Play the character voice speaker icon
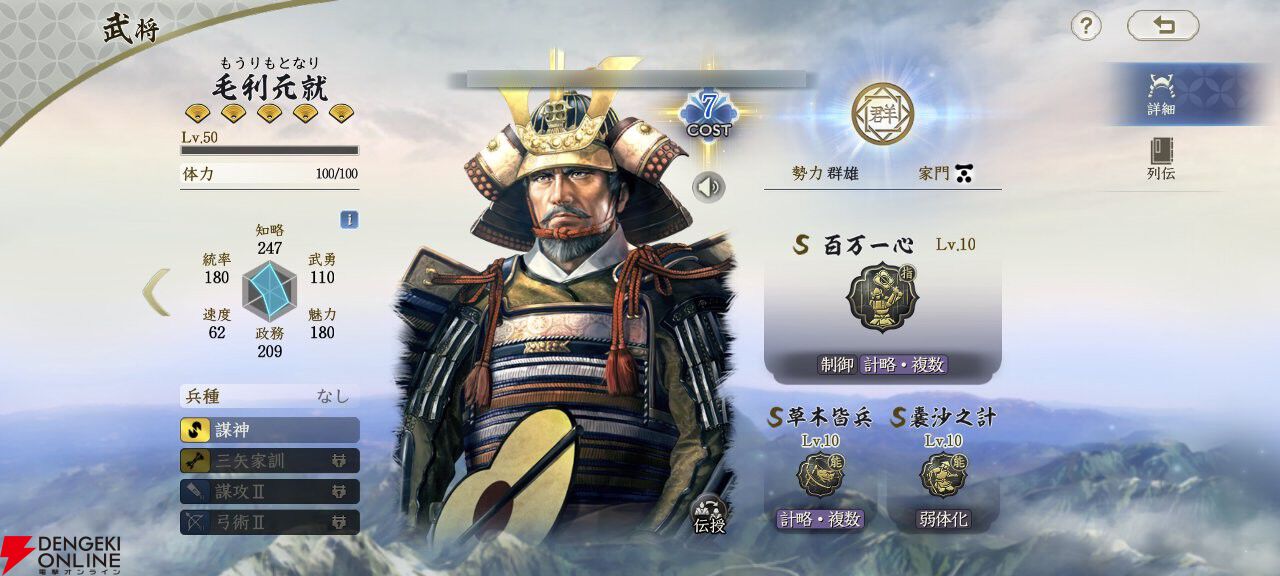Image resolution: width=1280 pixels, height=576 pixels. [708, 186]
